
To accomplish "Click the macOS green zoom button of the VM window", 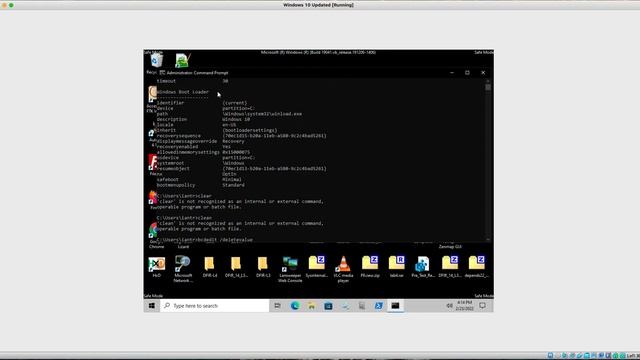I will coord(11,5).
